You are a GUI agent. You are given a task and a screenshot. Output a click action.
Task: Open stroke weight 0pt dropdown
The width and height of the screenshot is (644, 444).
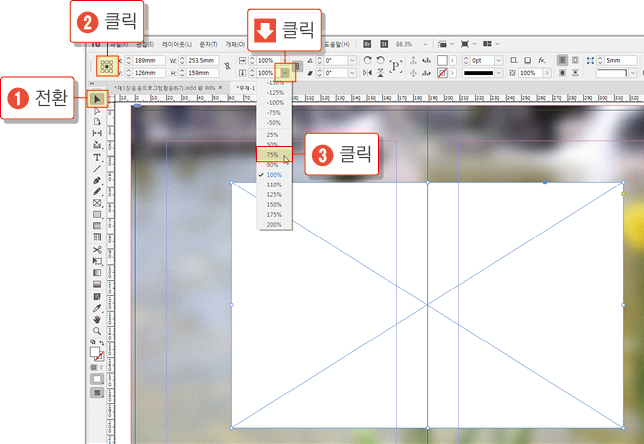[499, 60]
